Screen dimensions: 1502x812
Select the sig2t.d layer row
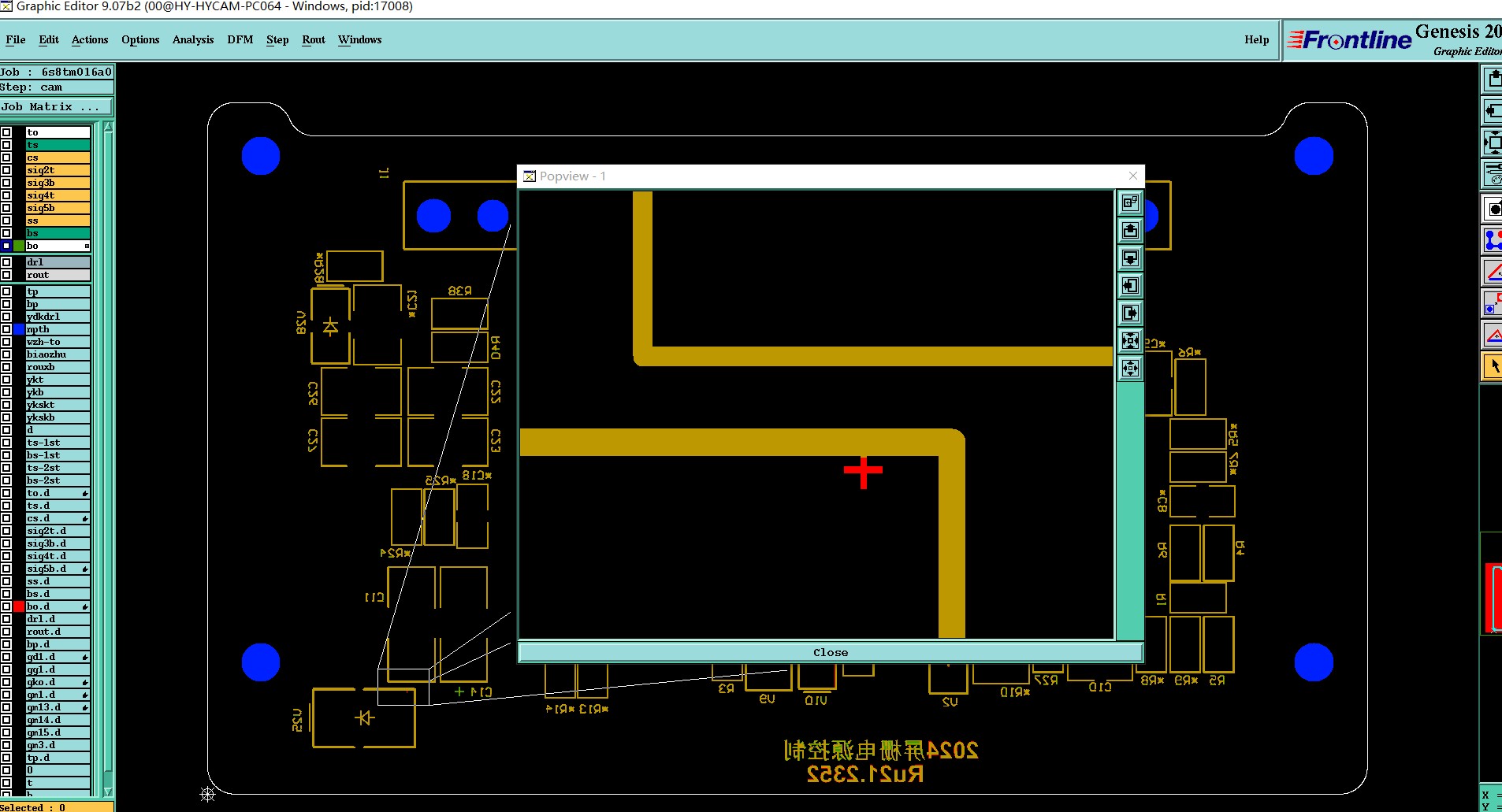coord(58,531)
